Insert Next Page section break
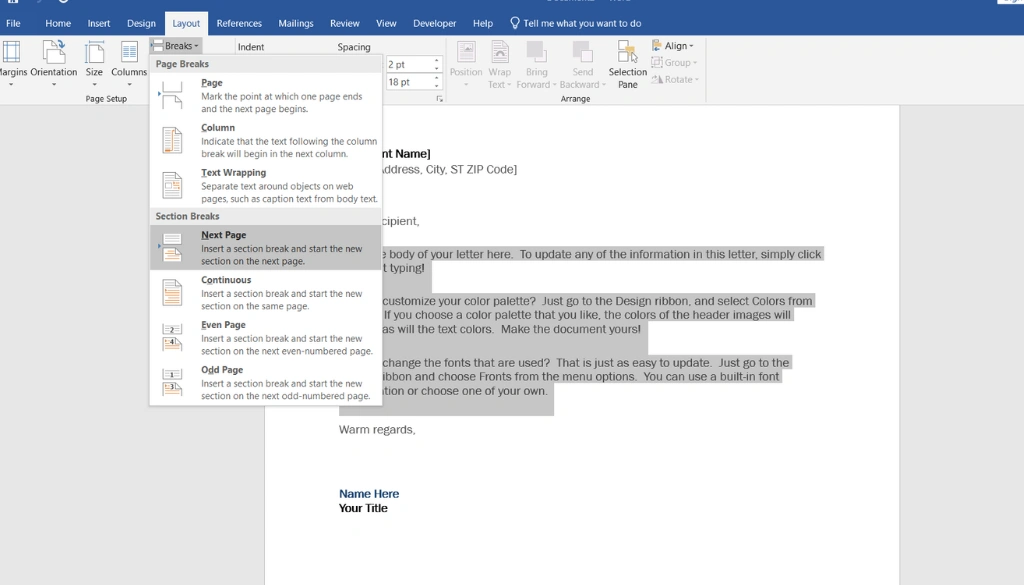Screen dimensions: 1024x585 point(266,247)
